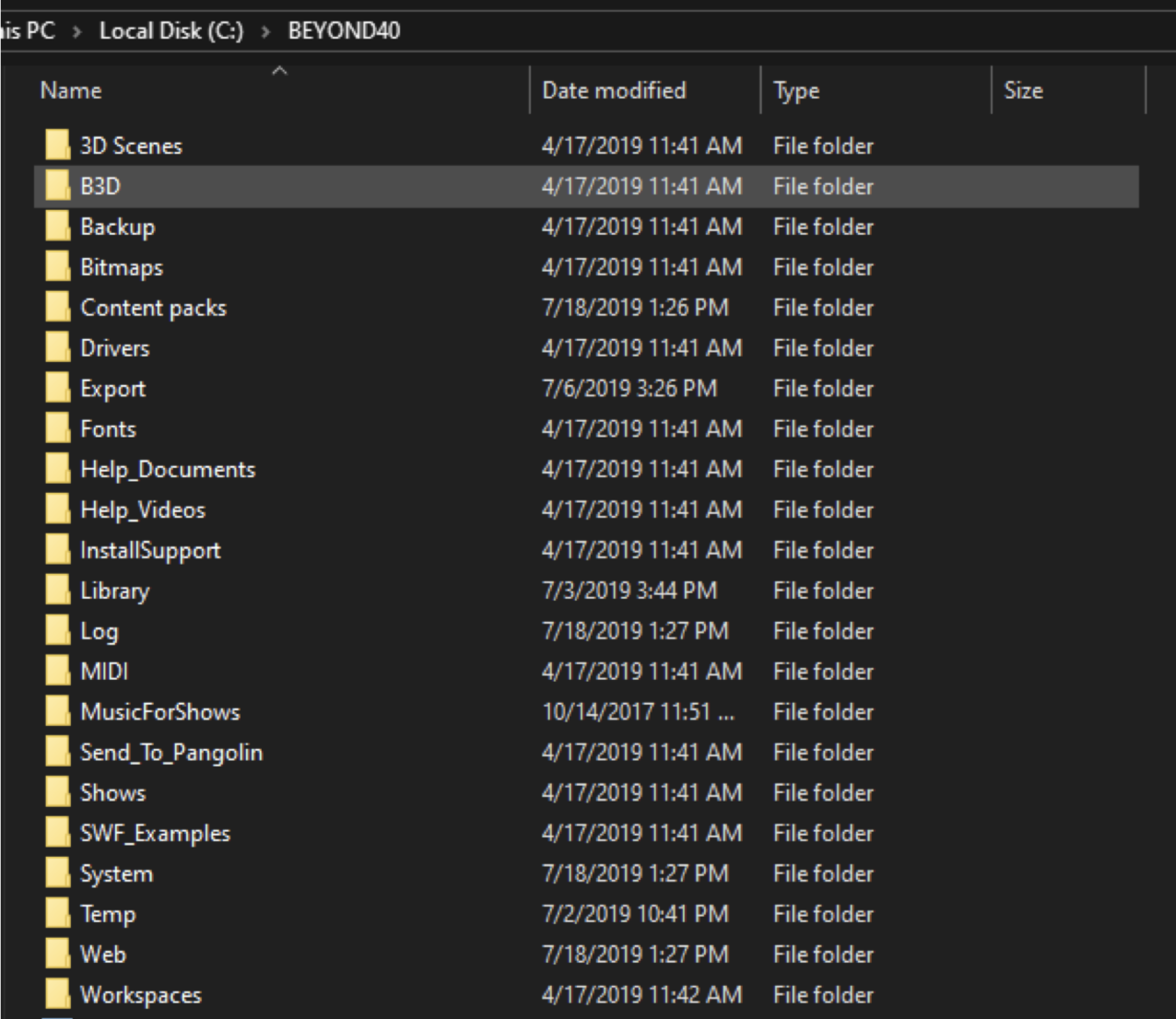Expand chevron after Local Disk (C:)
Image resolution: width=1176 pixels, height=1019 pixels.
[x=265, y=31]
